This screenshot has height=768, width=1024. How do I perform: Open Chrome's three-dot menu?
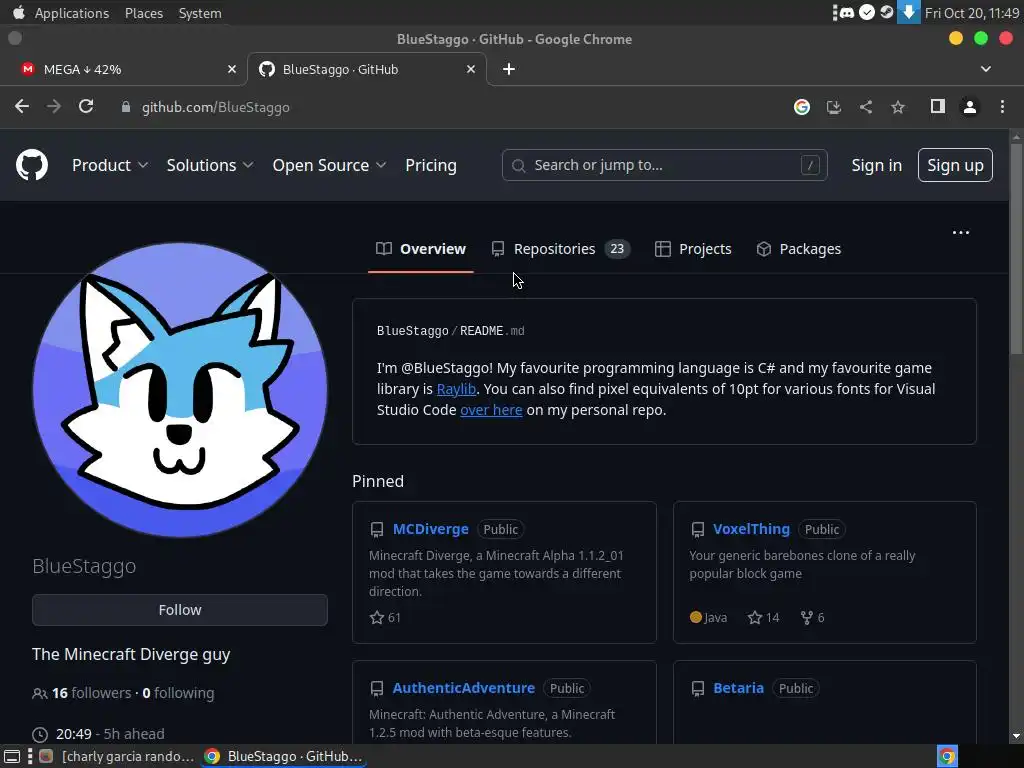(1002, 107)
